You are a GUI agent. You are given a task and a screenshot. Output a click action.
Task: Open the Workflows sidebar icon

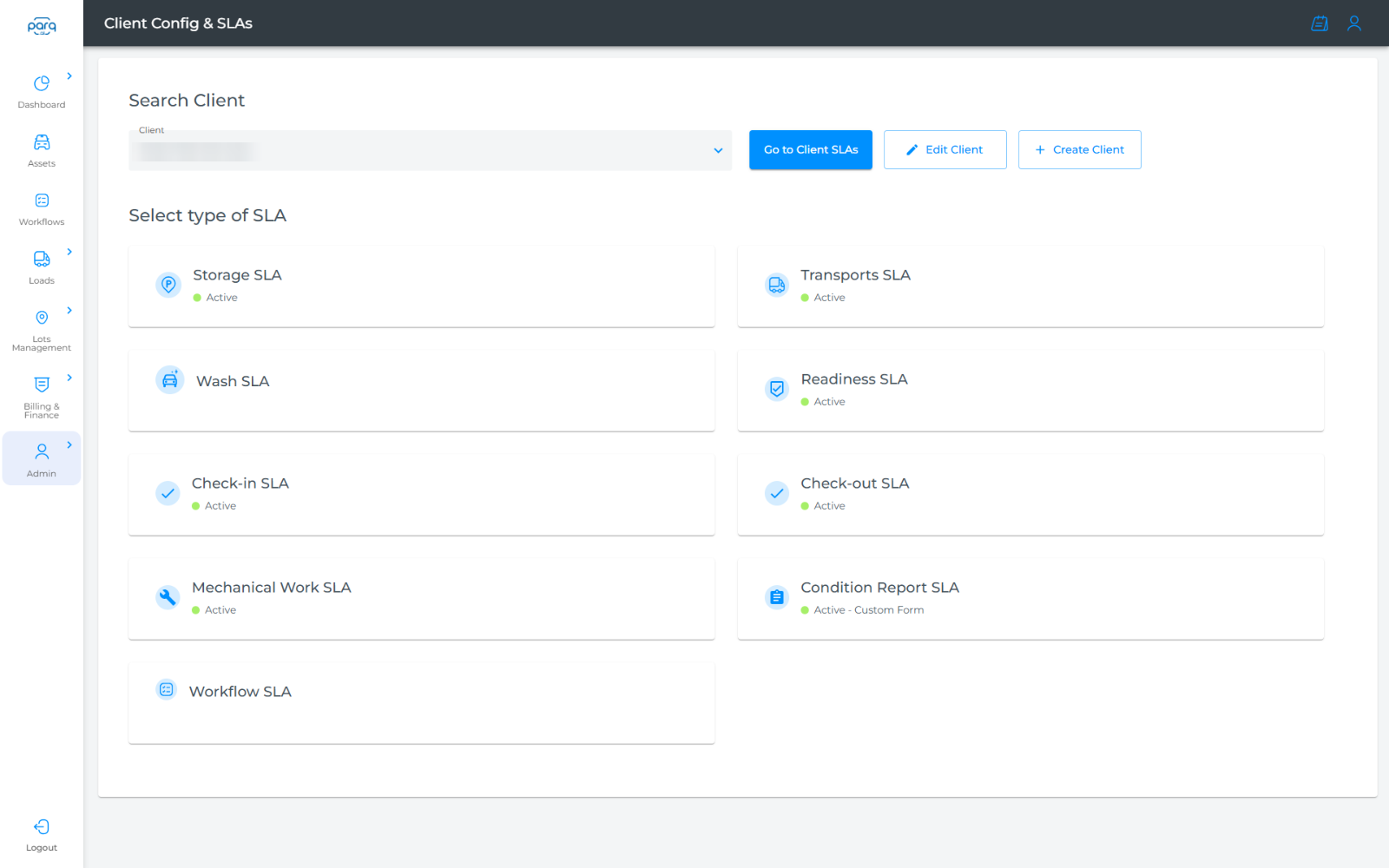point(42,201)
